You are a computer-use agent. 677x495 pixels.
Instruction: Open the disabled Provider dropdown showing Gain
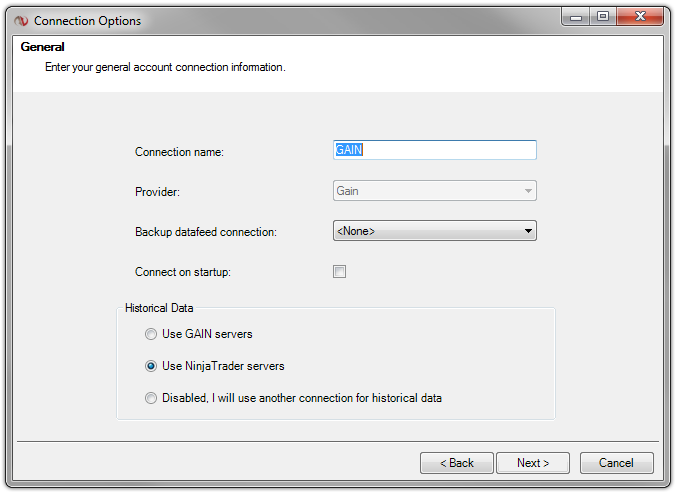[x=435, y=191]
